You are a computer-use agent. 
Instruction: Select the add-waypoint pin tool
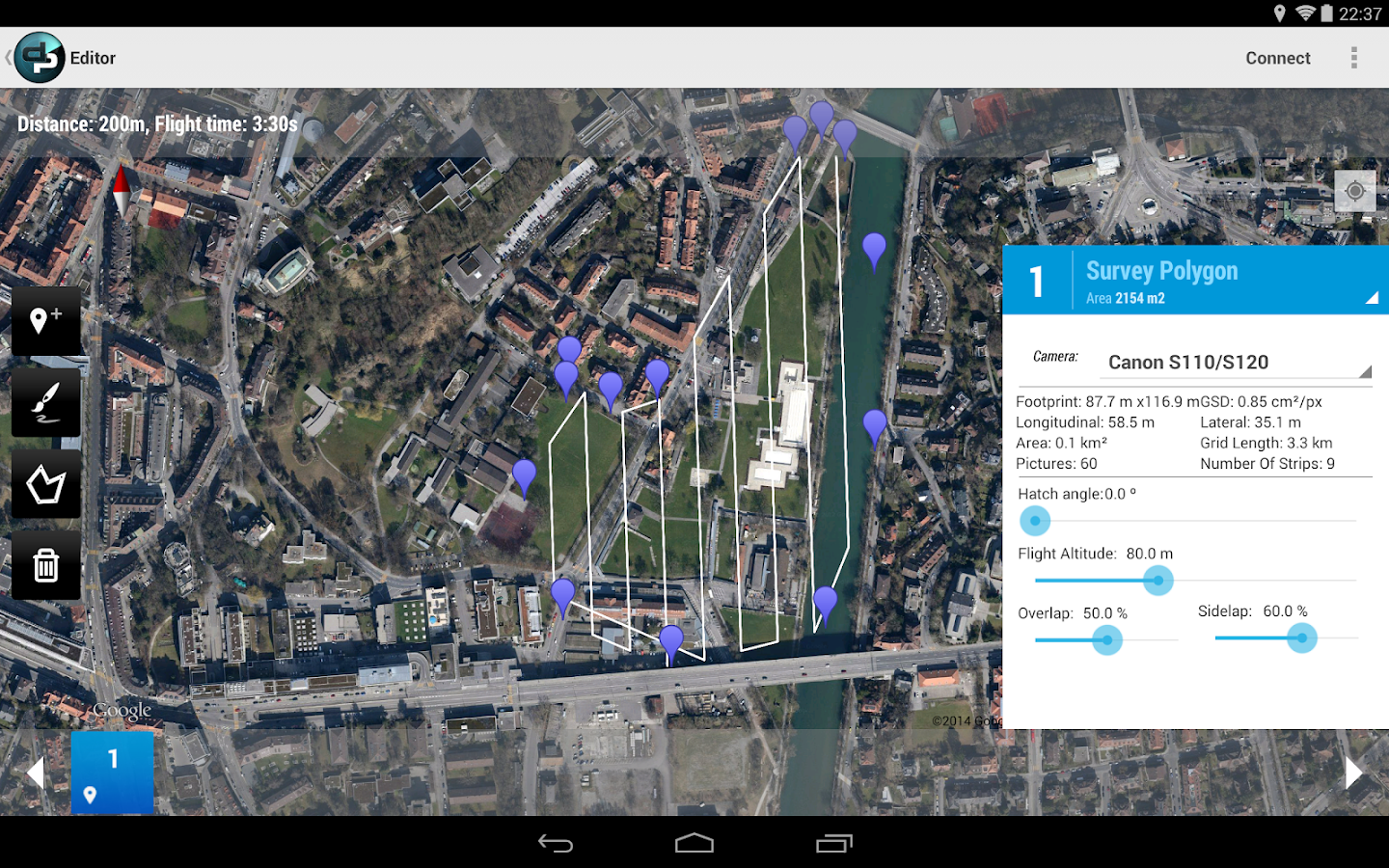coord(45,320)
